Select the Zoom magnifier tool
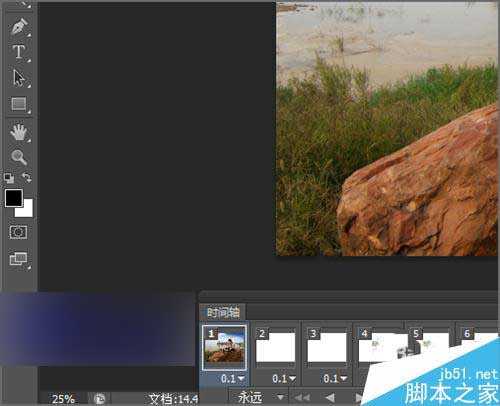The width and height of the screenshot is (500, 406). coord(19,157)
